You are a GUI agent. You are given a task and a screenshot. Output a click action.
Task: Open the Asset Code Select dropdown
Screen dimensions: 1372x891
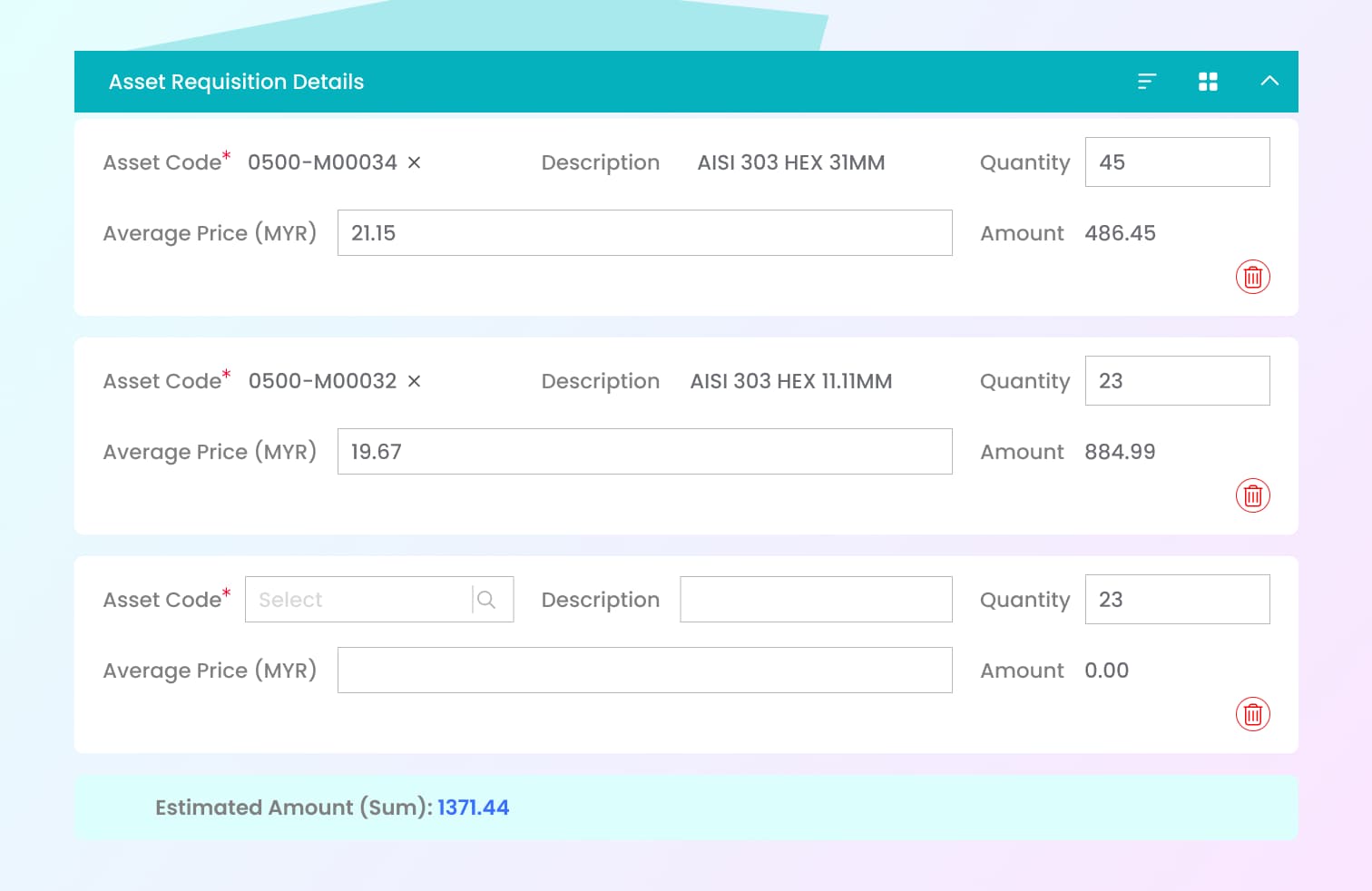(x=358, y=600)
